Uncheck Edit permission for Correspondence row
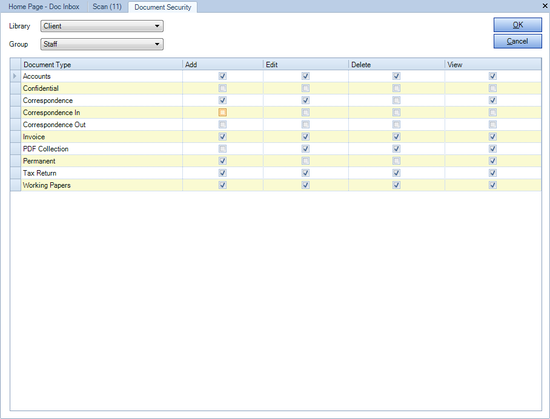Screen dimensions: 550x419 coord(306,100)
